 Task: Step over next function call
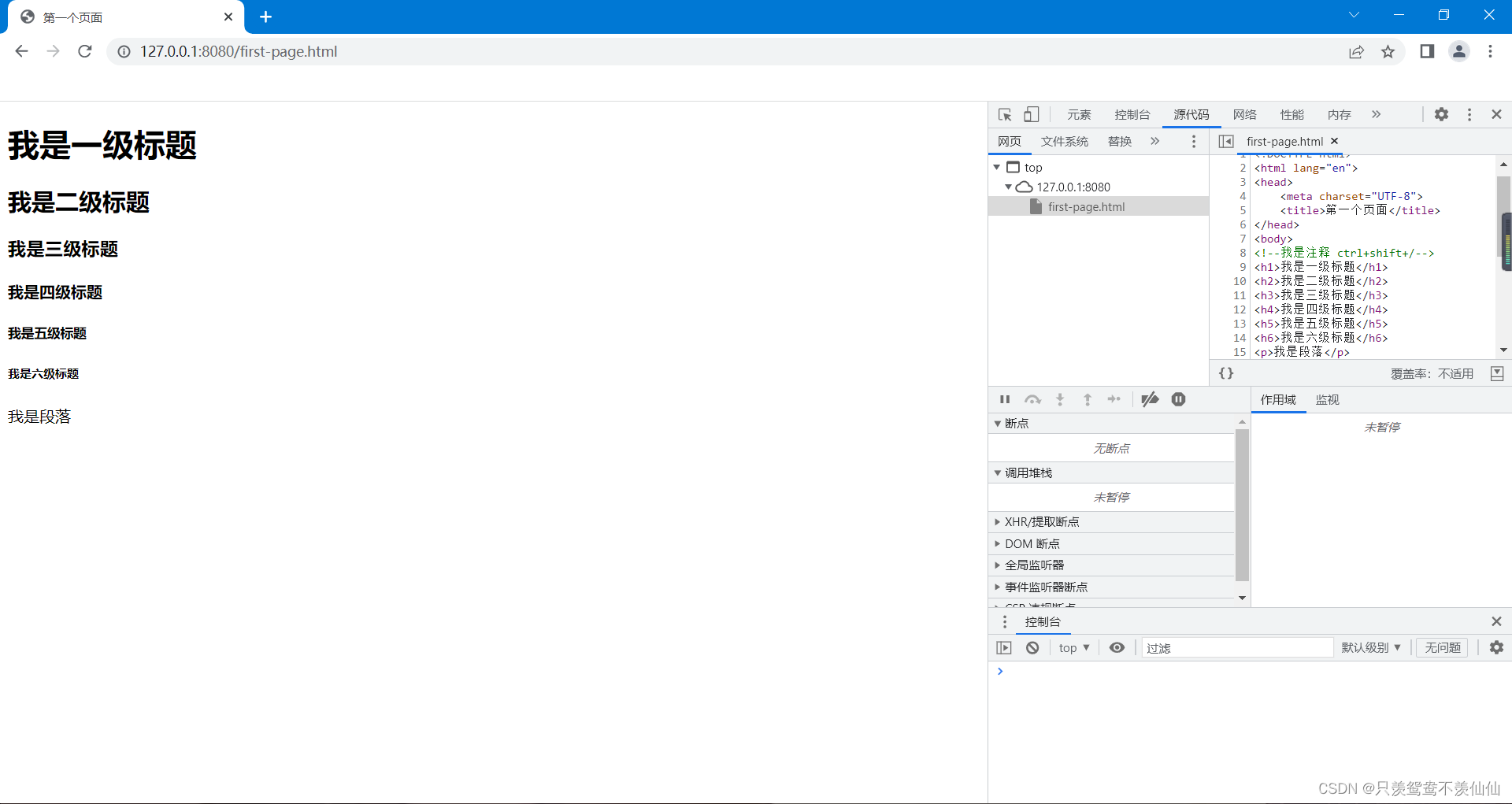[1032, 399]
